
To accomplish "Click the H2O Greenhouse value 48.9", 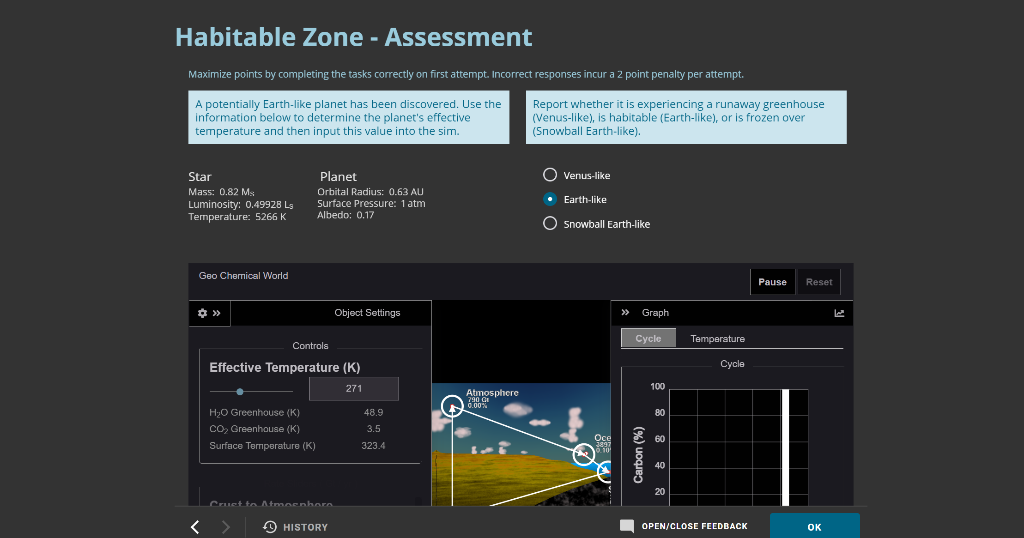I will pyautogui.click(x=374, y=413).
